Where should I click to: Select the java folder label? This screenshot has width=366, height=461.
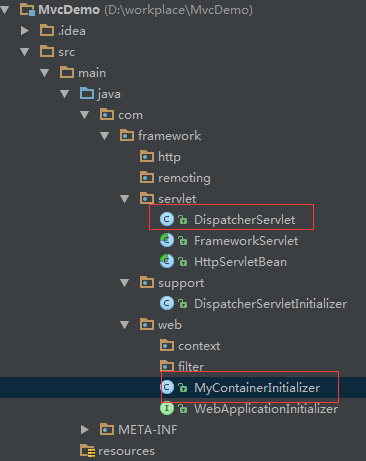(x=109, y=94)
